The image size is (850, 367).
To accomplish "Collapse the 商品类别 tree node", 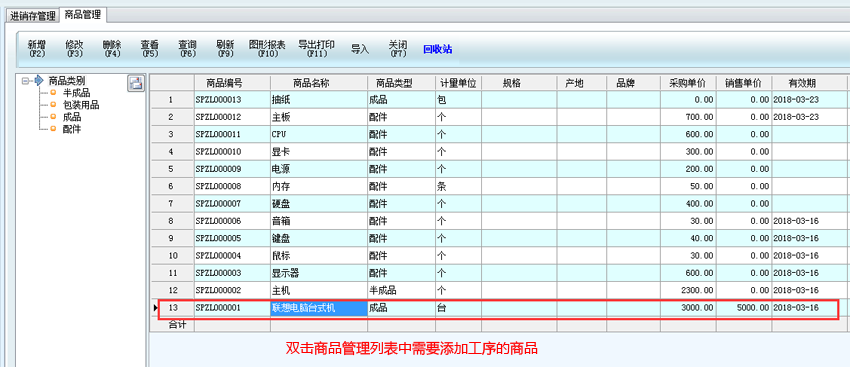I will [25, 81].
